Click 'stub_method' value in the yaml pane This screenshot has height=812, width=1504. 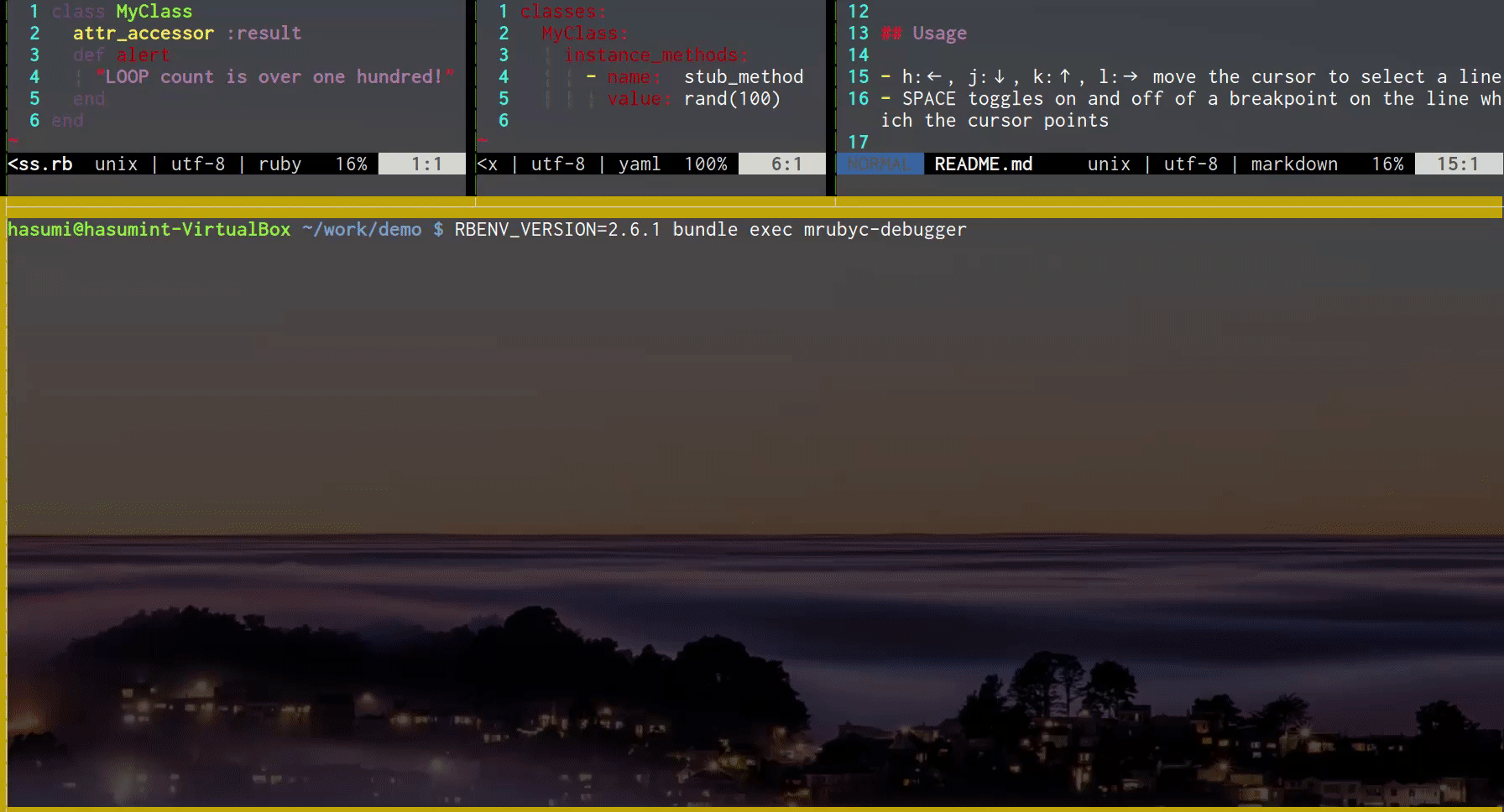click(x=744, y=77)
